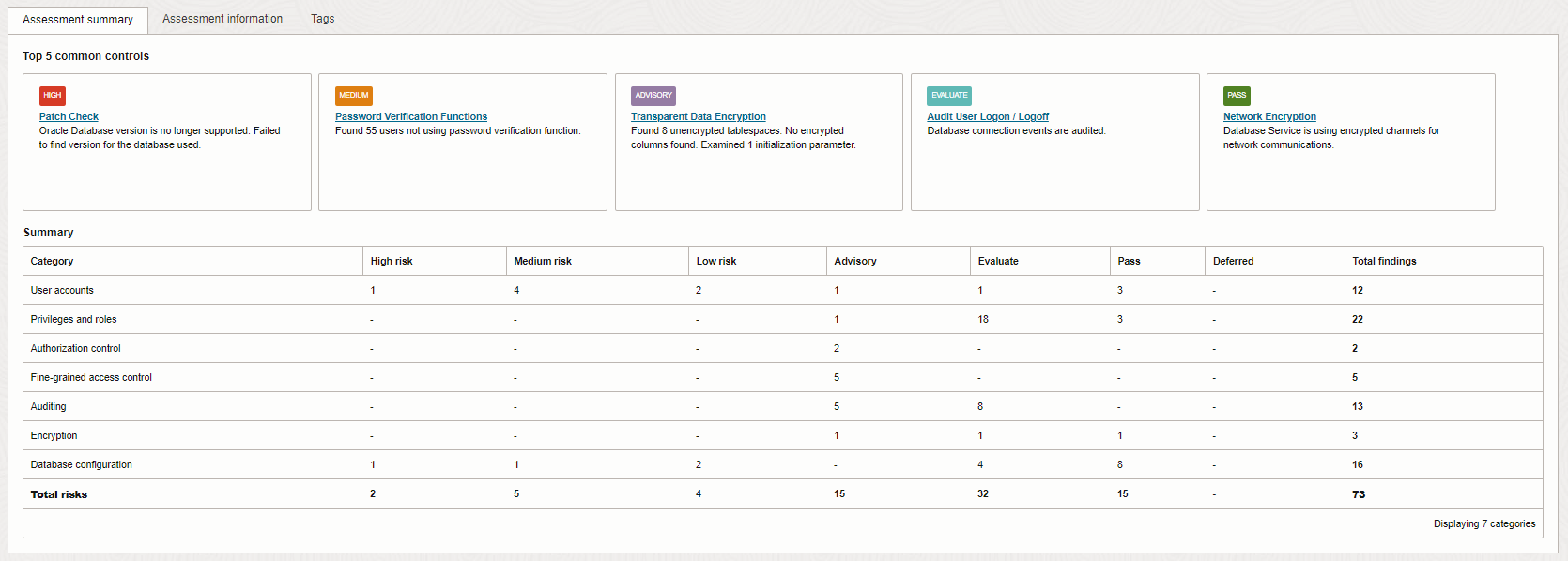Click Pass value 8 for Database configuration
The image size is (1568, 561).
1120,464
